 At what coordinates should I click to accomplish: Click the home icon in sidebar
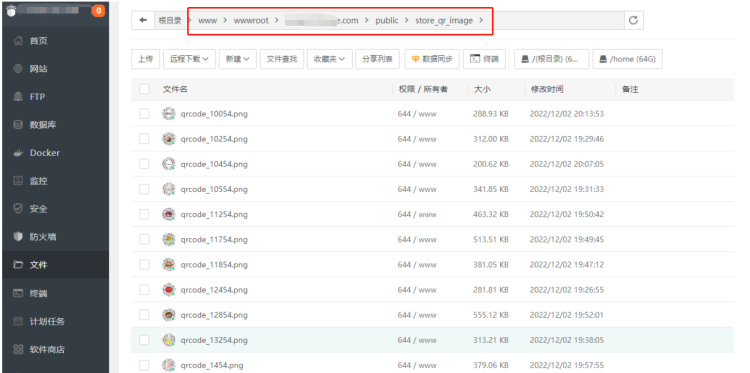pos(18,41)
